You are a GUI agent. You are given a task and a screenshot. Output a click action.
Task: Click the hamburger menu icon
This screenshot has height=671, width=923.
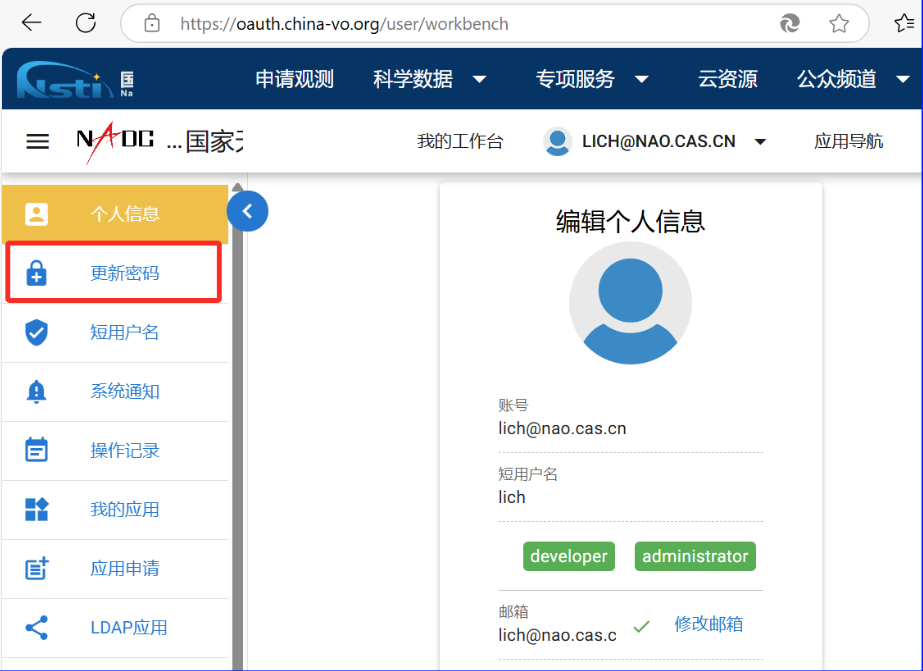point(37,142)
